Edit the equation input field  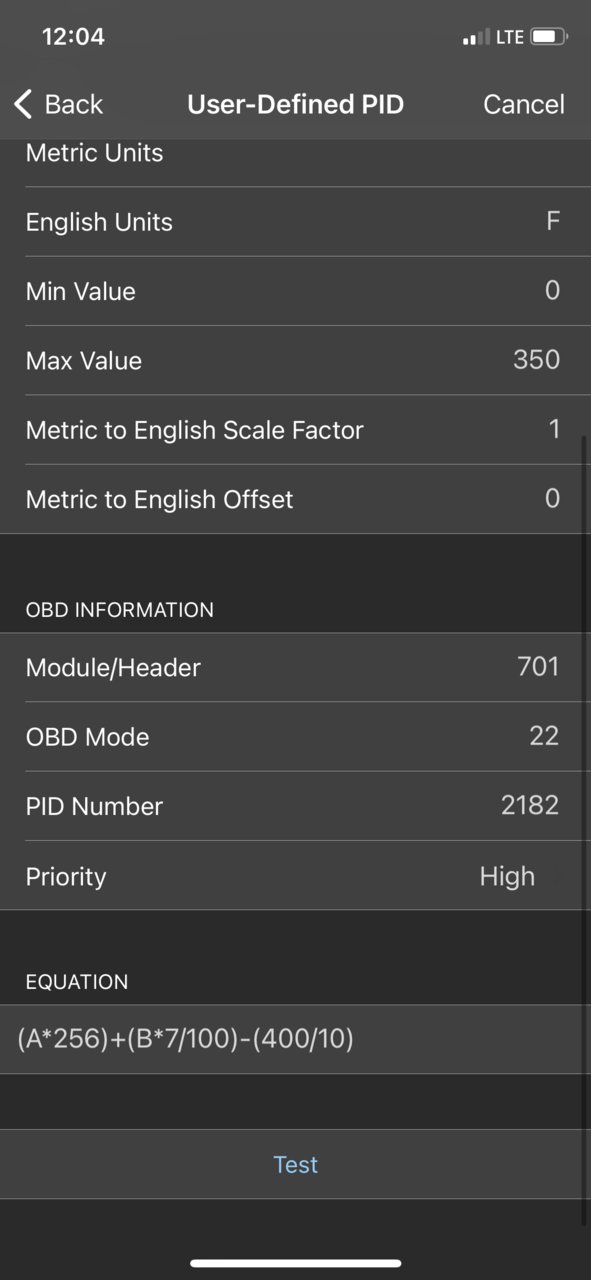coord(295,1040)
